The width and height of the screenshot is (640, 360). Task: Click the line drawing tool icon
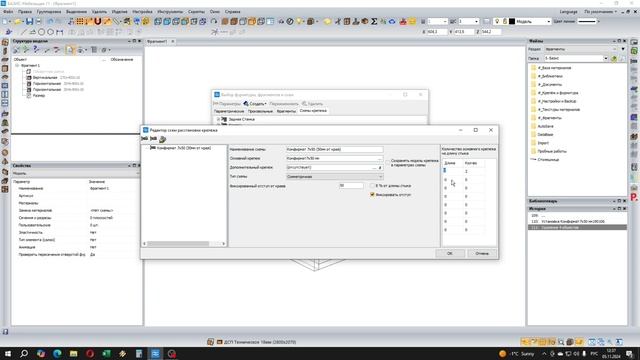coord(24,32)
